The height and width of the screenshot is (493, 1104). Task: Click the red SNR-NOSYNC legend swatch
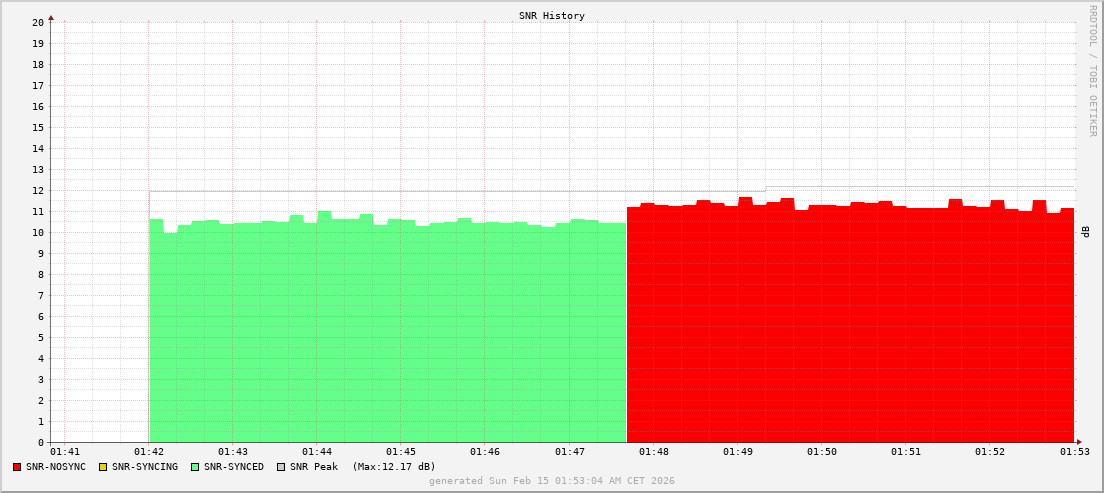tap(17, 467)
